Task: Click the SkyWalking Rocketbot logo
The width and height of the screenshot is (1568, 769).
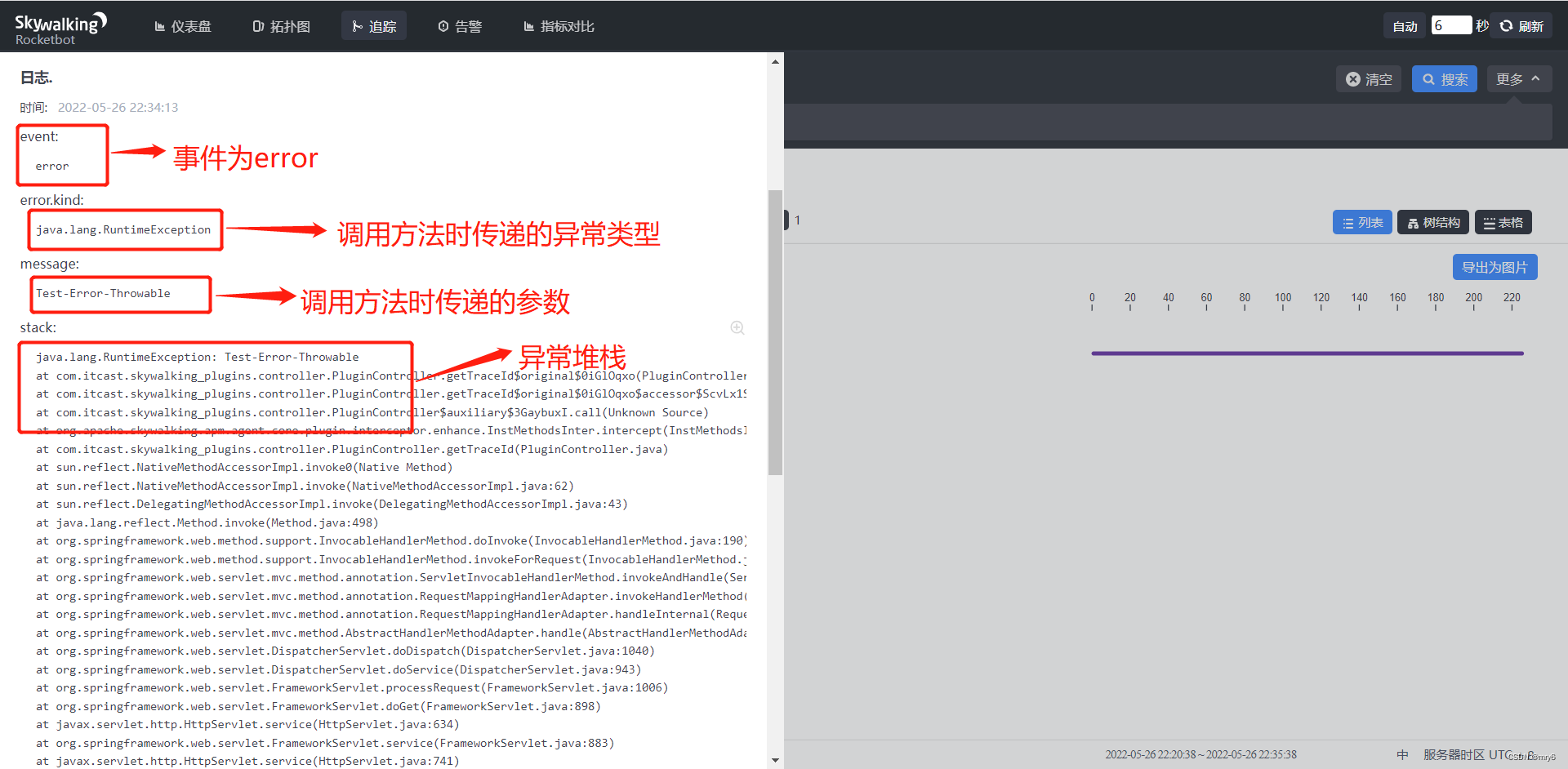Action: [x=61, y=28]
